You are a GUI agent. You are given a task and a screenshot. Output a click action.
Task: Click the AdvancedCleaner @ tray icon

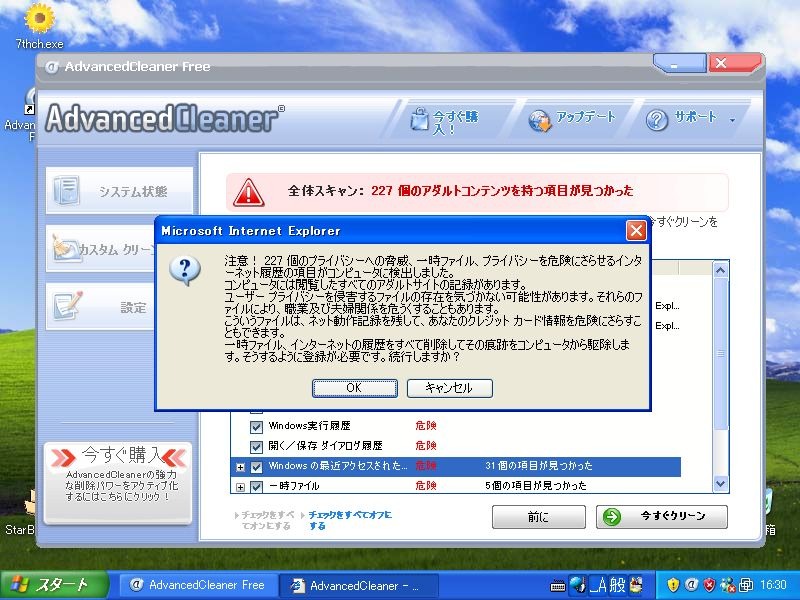[691, 585]
